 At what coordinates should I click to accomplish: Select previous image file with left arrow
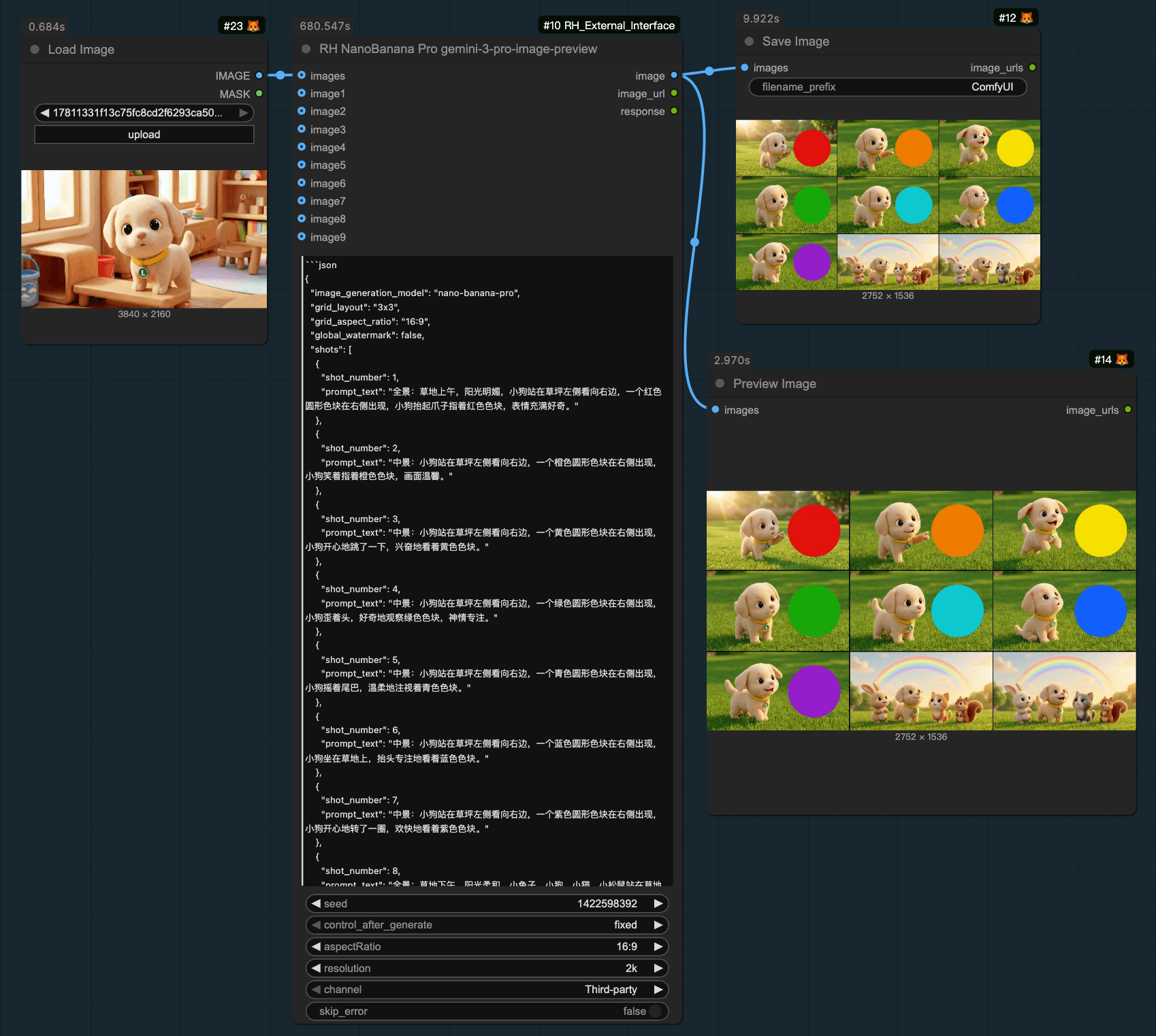(x=44, y=113)
